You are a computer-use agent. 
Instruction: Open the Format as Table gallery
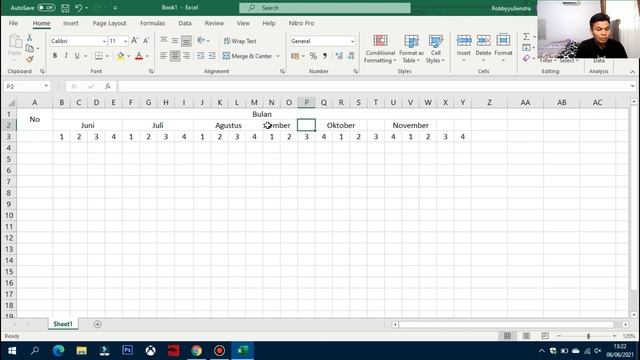pyautogui.click(x=411, y=49)
